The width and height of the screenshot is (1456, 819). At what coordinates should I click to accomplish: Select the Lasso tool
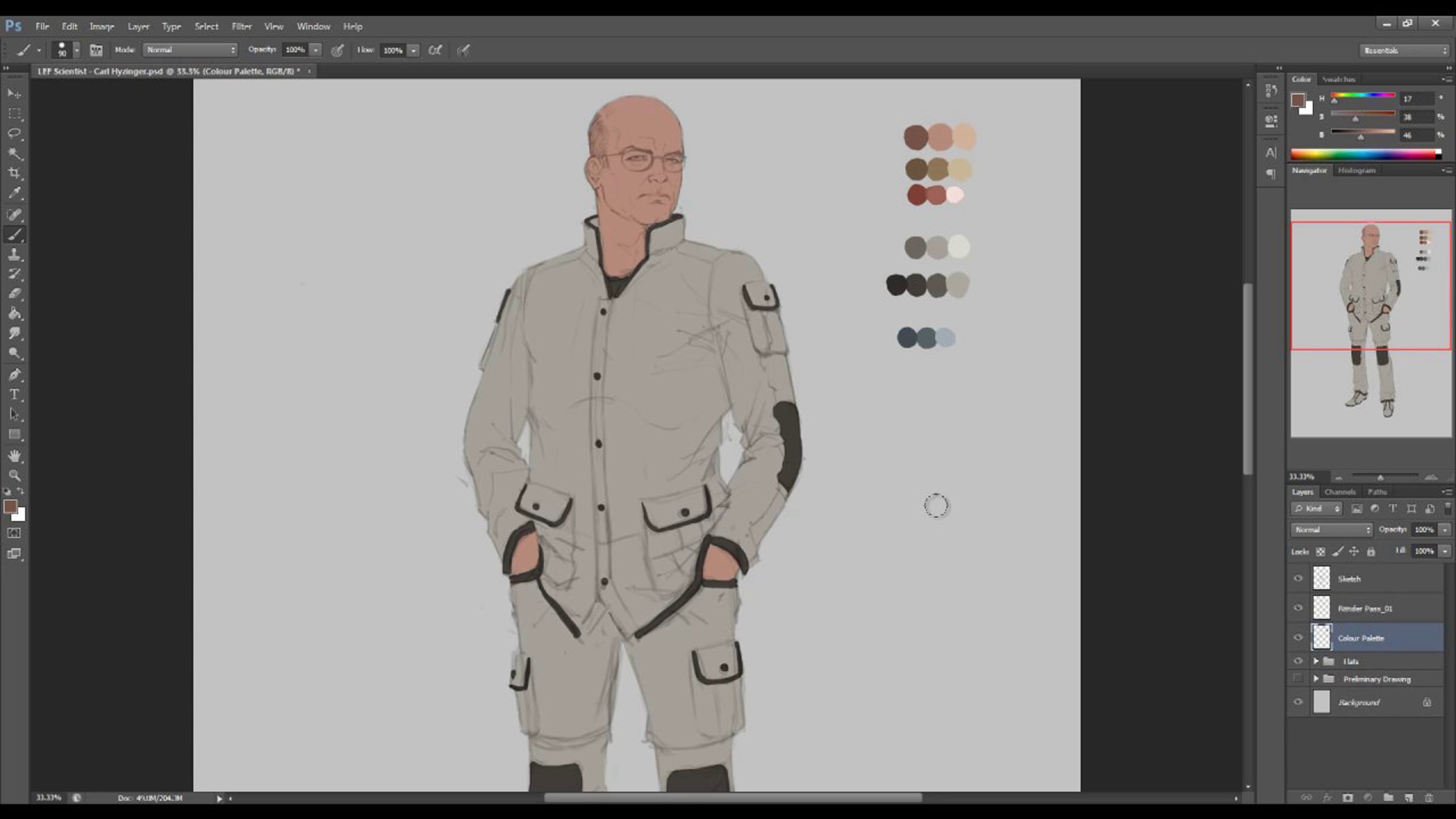point(15,133)
